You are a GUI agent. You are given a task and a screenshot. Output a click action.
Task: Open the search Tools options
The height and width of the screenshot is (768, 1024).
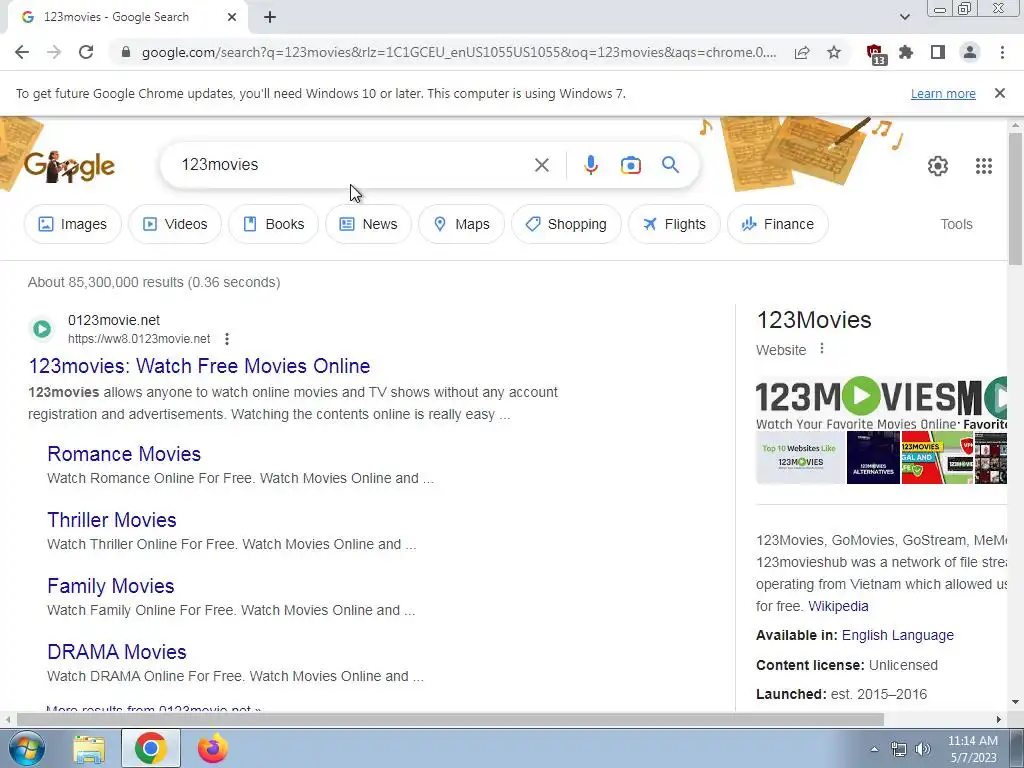pos(956,224)
